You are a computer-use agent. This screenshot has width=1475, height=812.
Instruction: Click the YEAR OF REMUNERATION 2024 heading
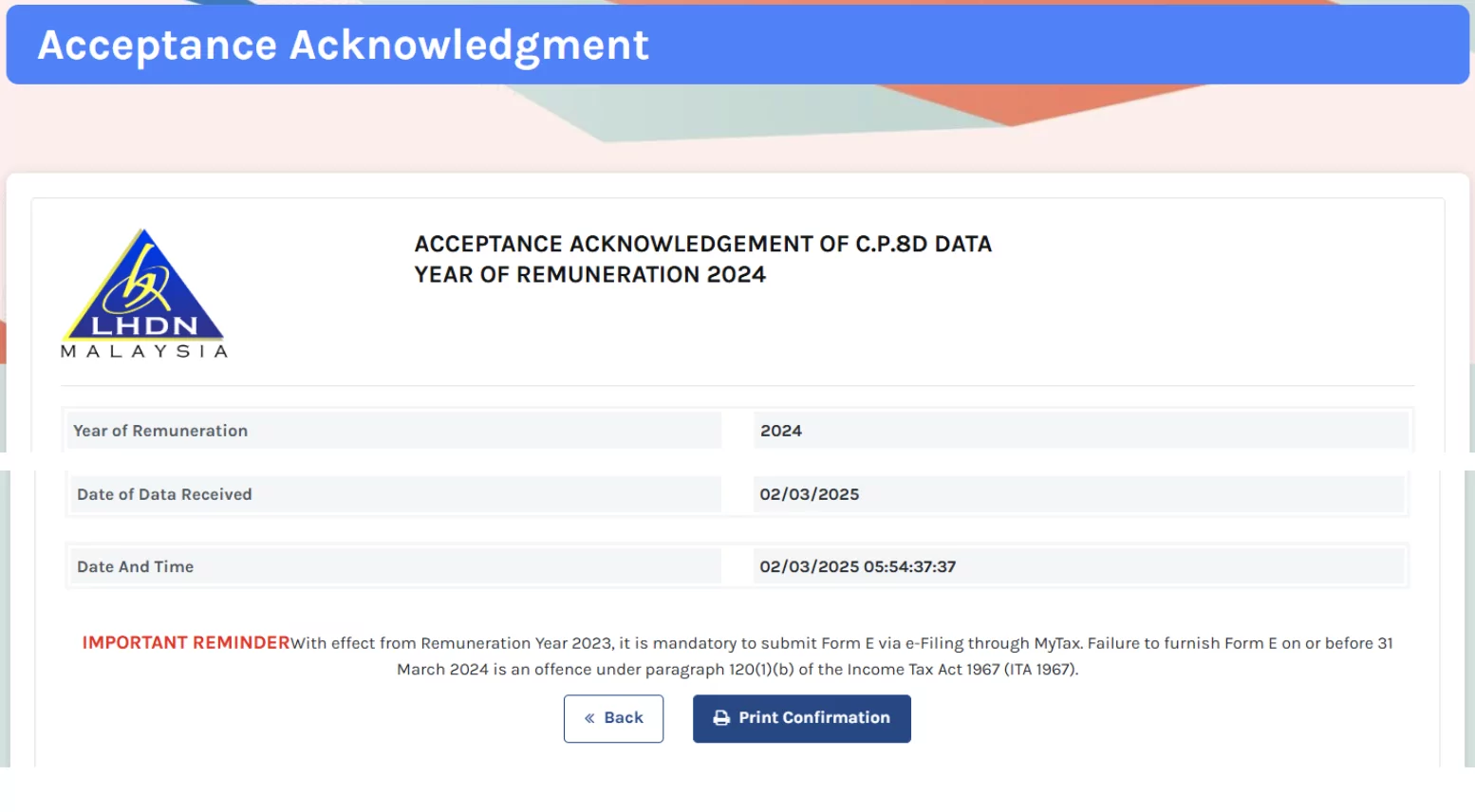(x=590, y=274)
